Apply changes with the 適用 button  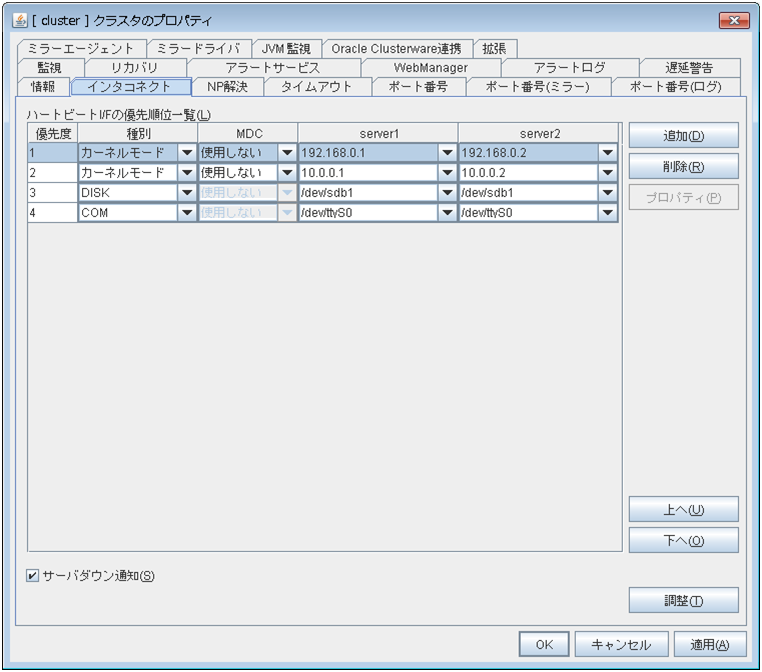[710, 645]
